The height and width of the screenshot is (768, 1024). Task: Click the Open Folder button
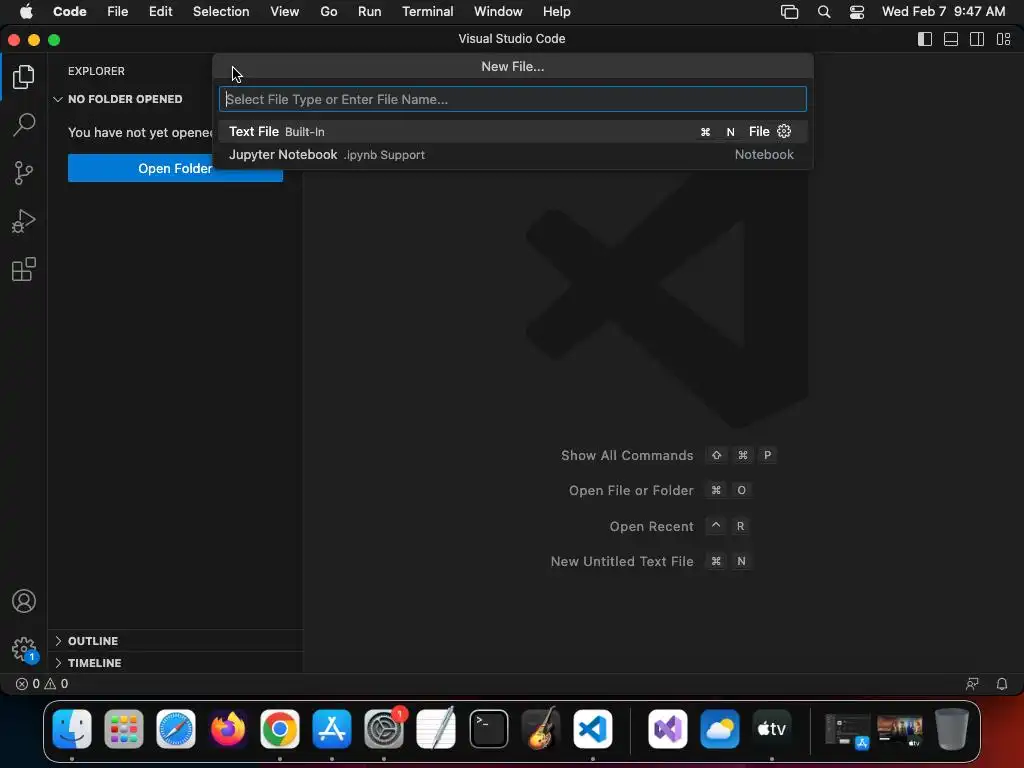tap(175, 168)
